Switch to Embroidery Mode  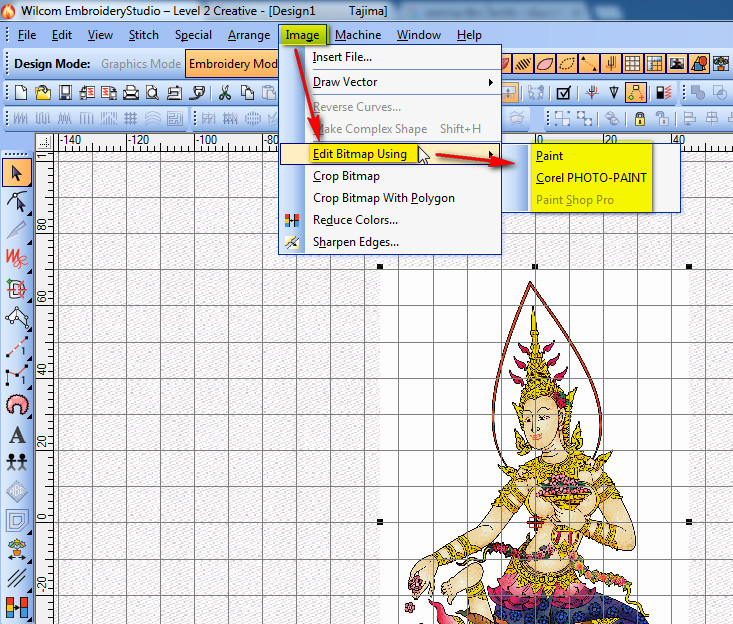pos(232,64)
